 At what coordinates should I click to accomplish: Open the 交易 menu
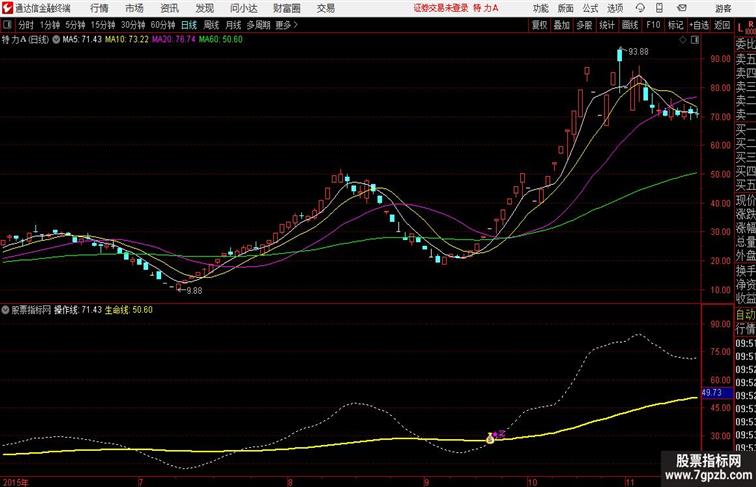pos(325,8)
